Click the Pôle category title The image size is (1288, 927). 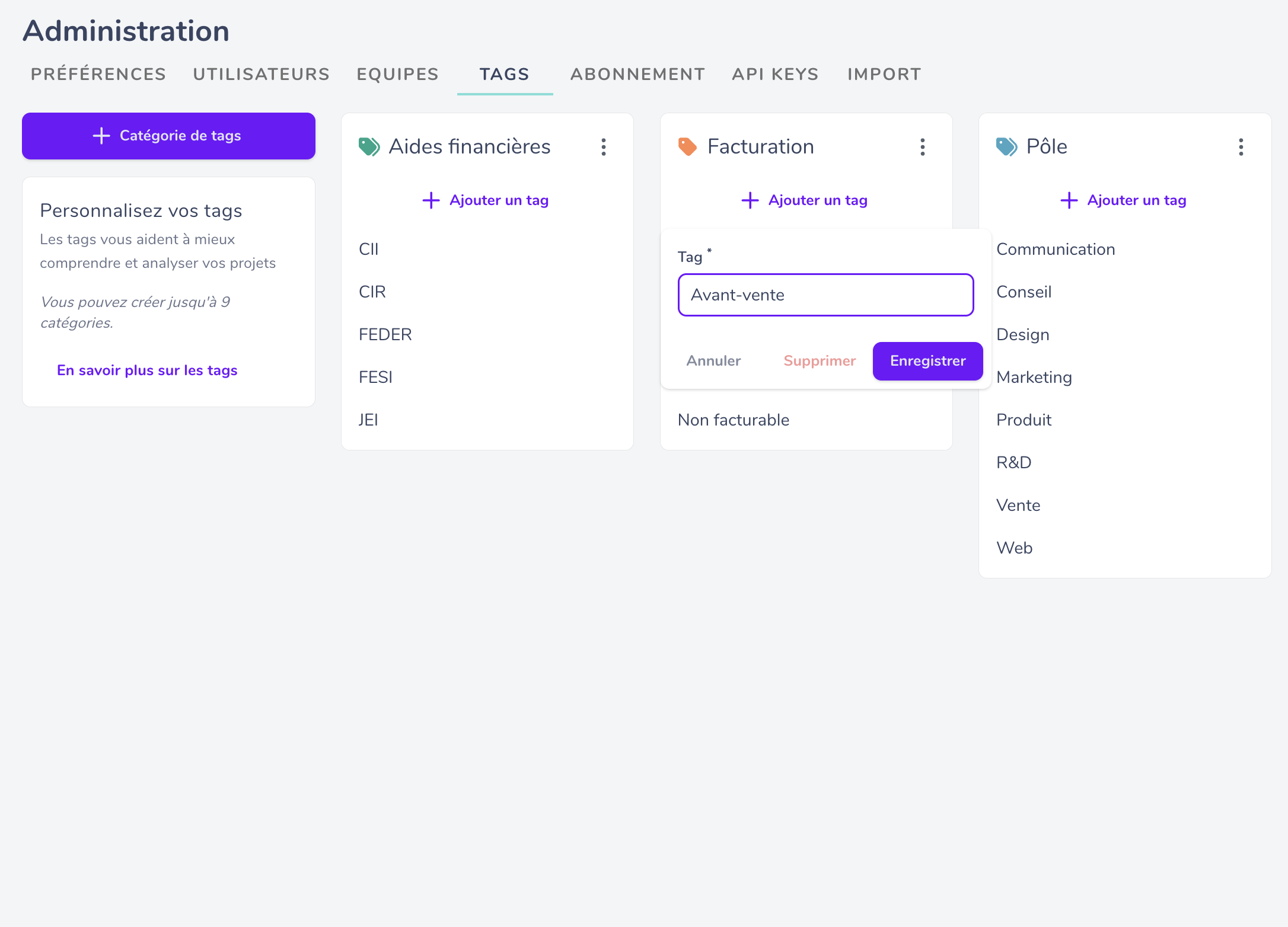click(1047, 146)
